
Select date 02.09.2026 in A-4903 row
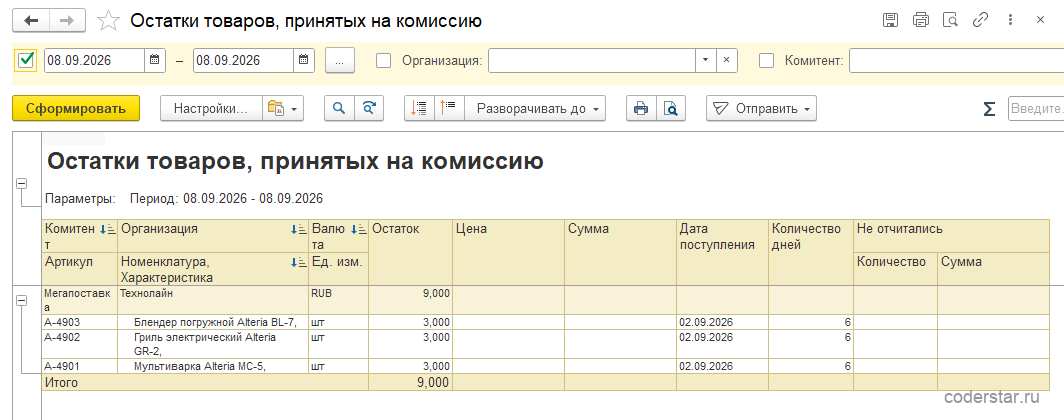[722, 322]
